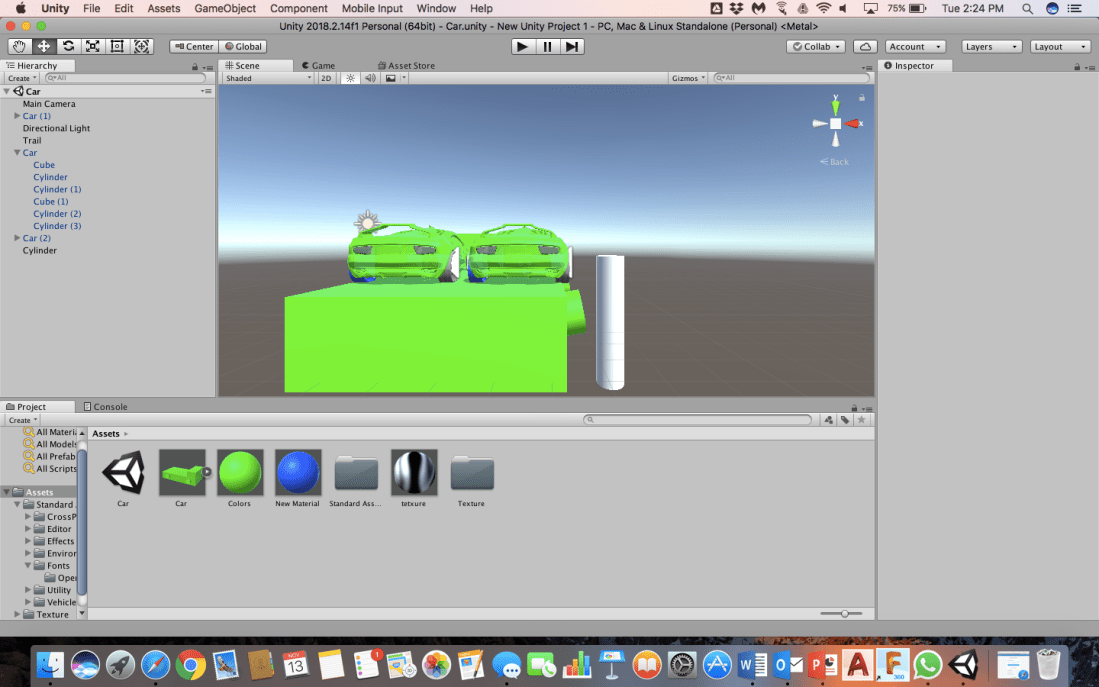Viewport: 1099px width, 687px height.
Task: Open the GameObject menu
Action: 225,8
